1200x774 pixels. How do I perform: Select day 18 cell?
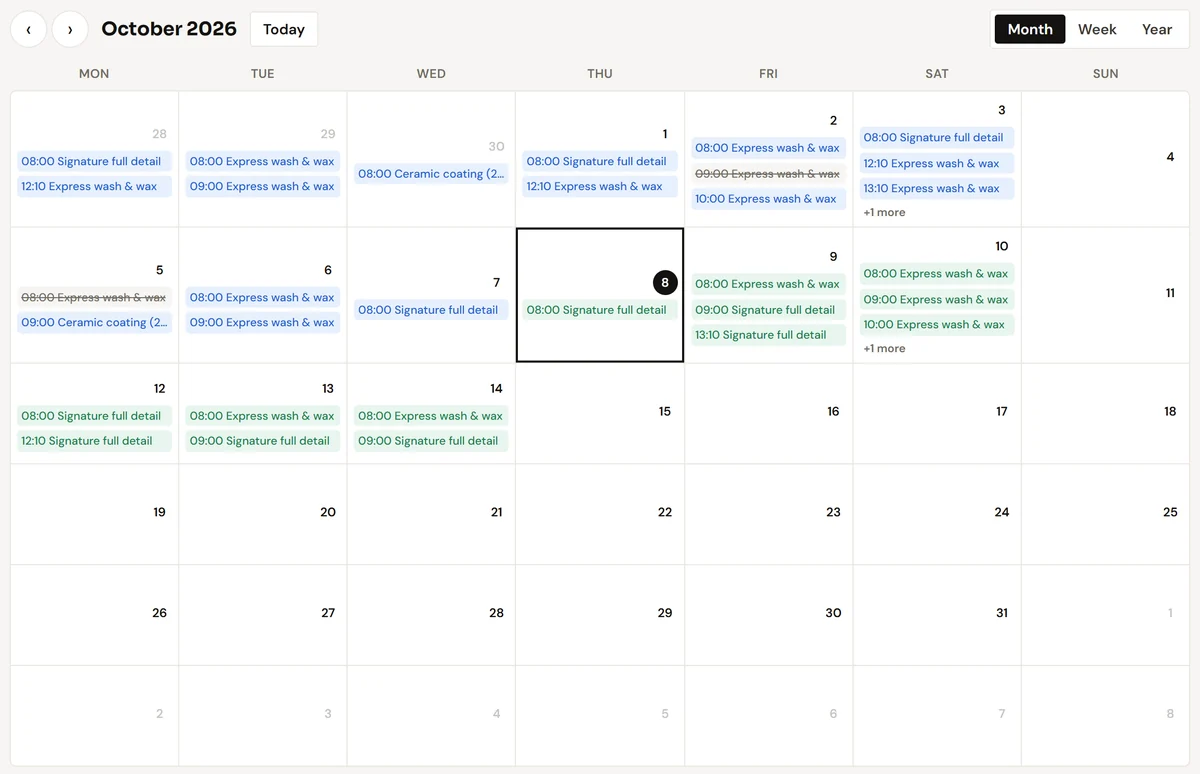tap(1105, 413)
